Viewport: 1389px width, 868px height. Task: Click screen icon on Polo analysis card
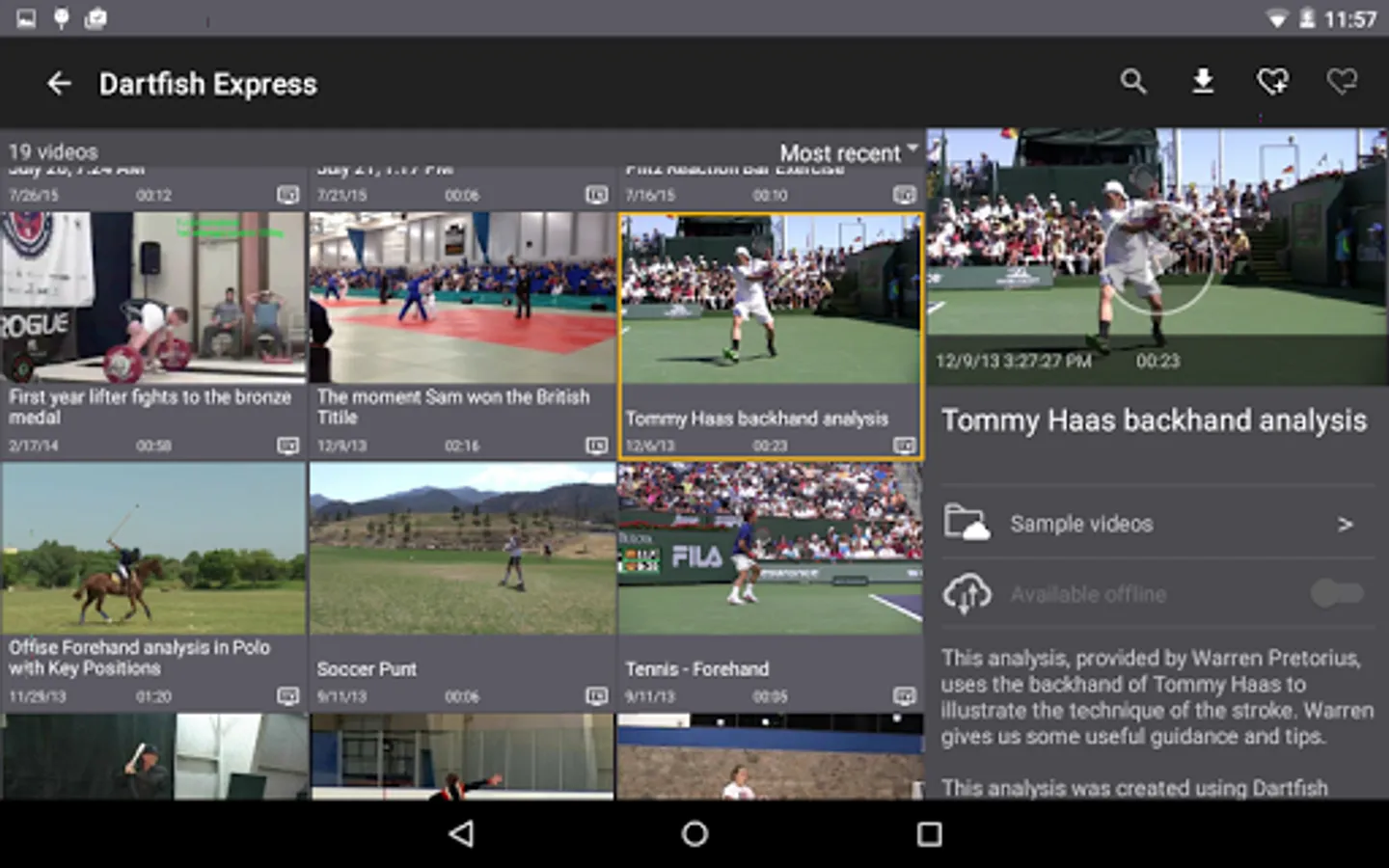[x=288, y=696]
